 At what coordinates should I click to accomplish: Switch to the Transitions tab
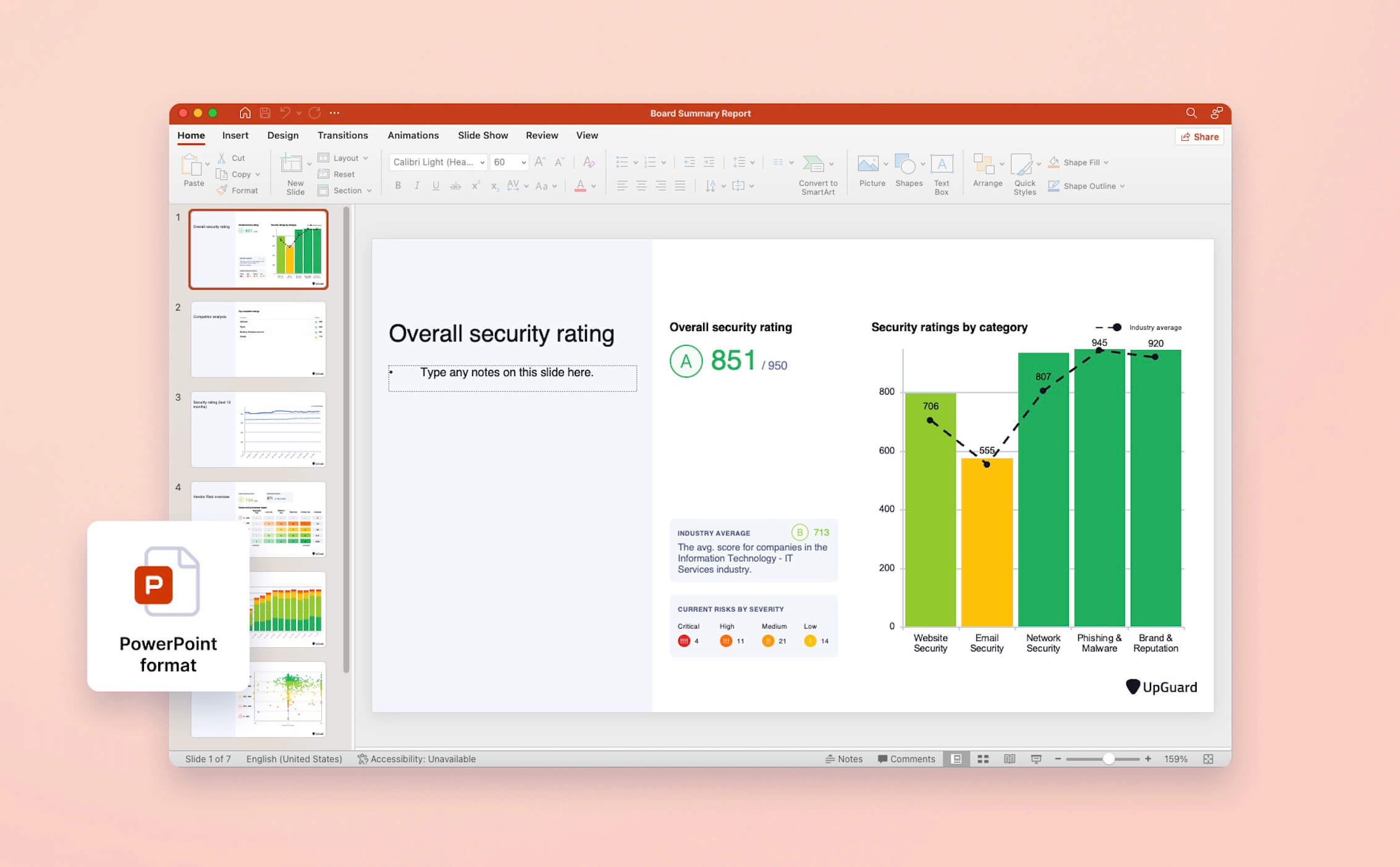coord(342,135)
